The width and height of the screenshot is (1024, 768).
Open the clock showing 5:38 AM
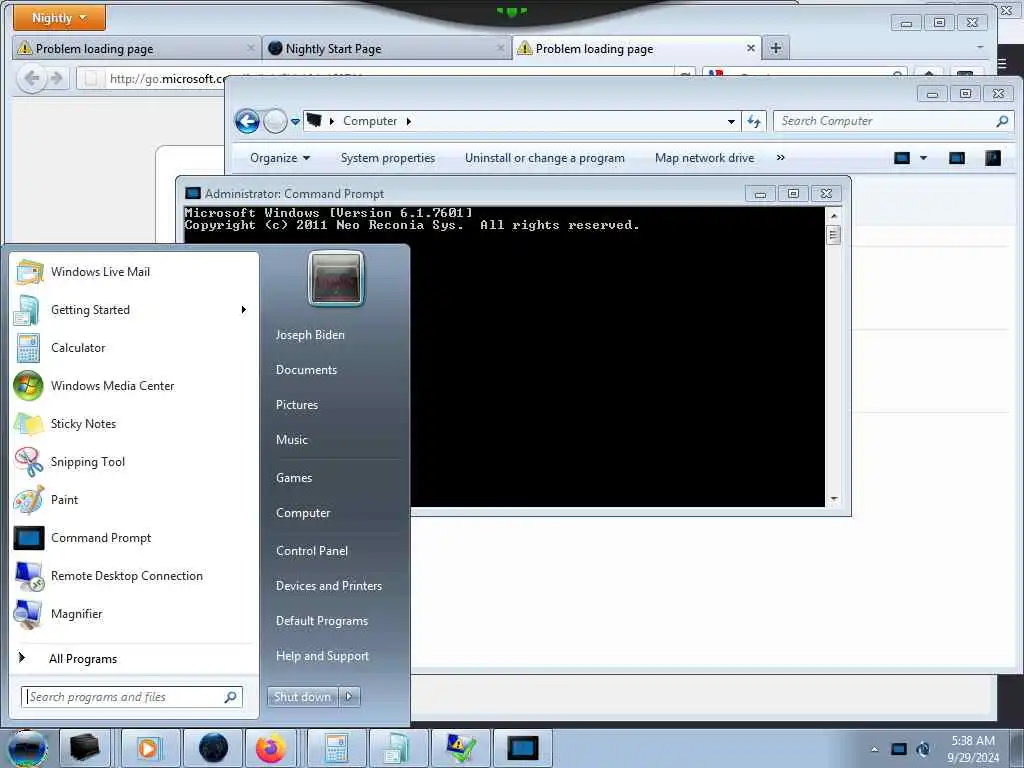pyautogui.click(x=972, y=749)
